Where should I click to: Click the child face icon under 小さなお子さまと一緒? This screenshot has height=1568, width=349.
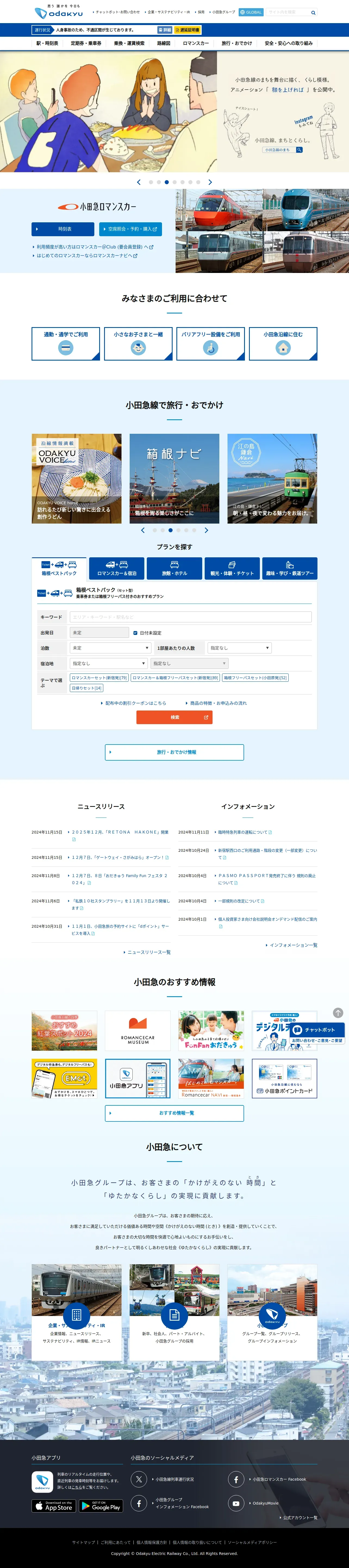coord(138,348)
